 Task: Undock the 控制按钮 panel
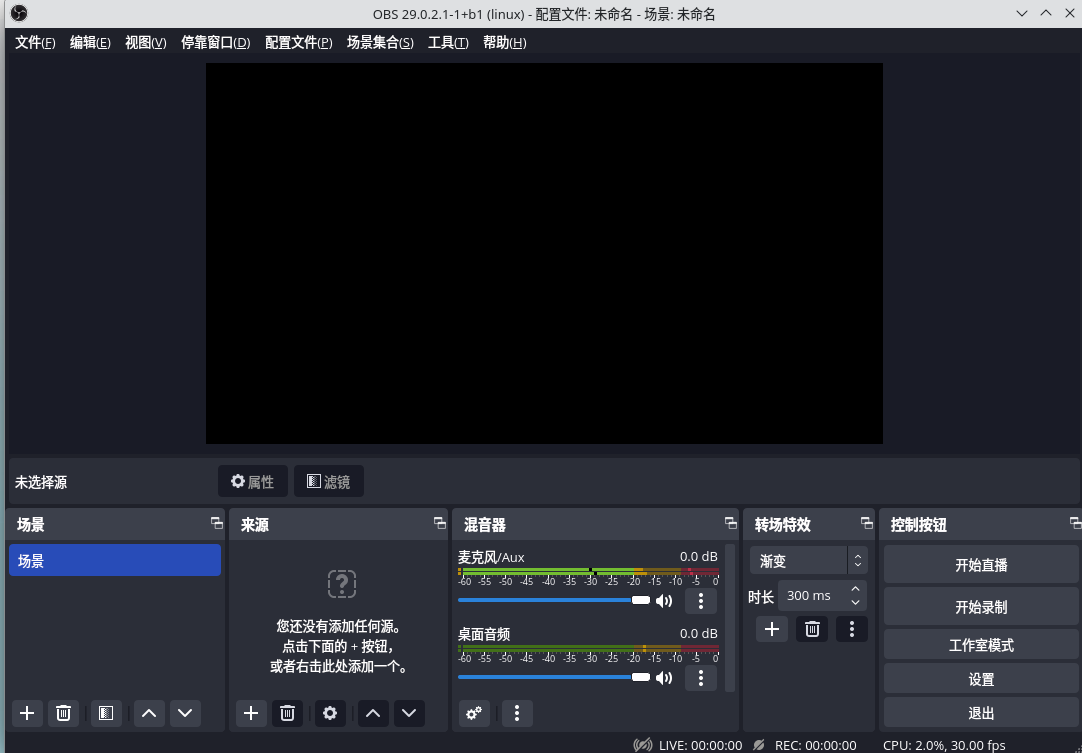pyautogui.click(x=1075, y=523)
